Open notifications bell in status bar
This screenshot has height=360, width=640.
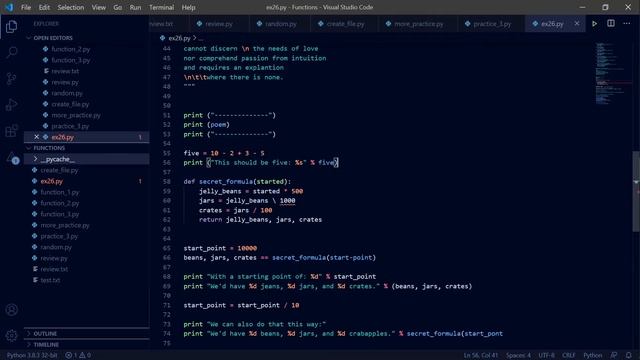(629, 356)
